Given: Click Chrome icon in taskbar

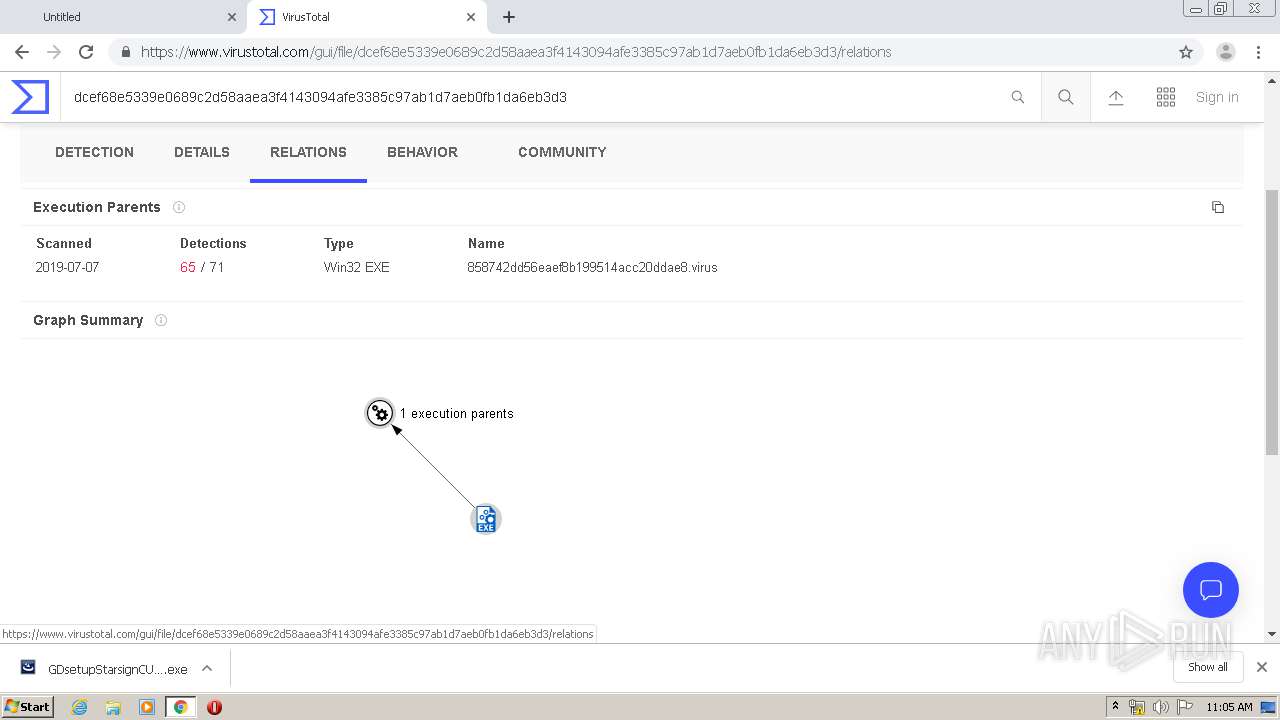Looking at the screenshot, I should (181, 707).
